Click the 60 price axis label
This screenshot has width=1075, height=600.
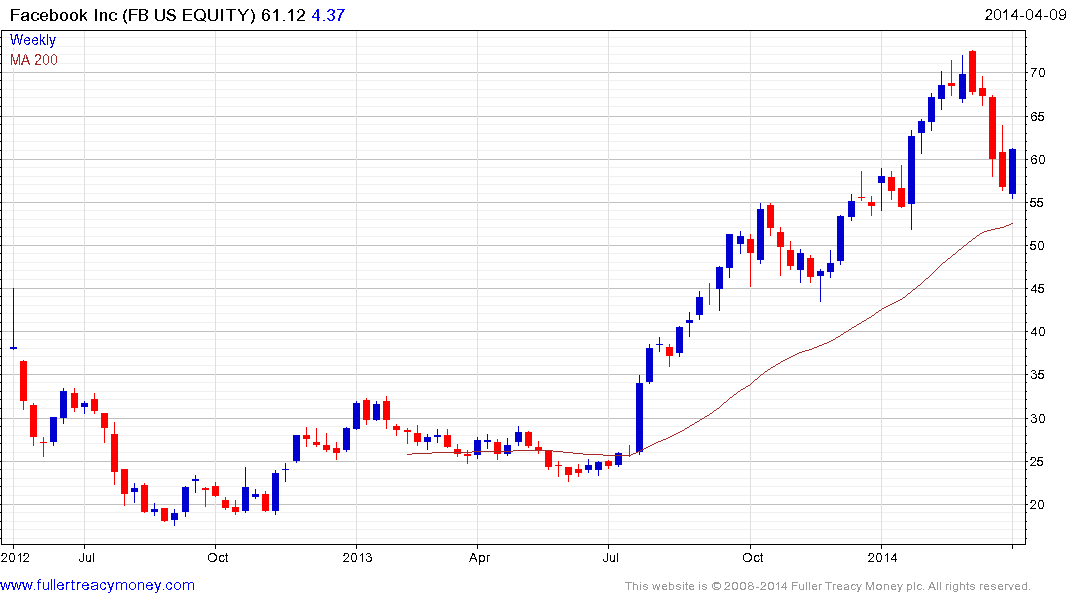(x=1037, y=160)
